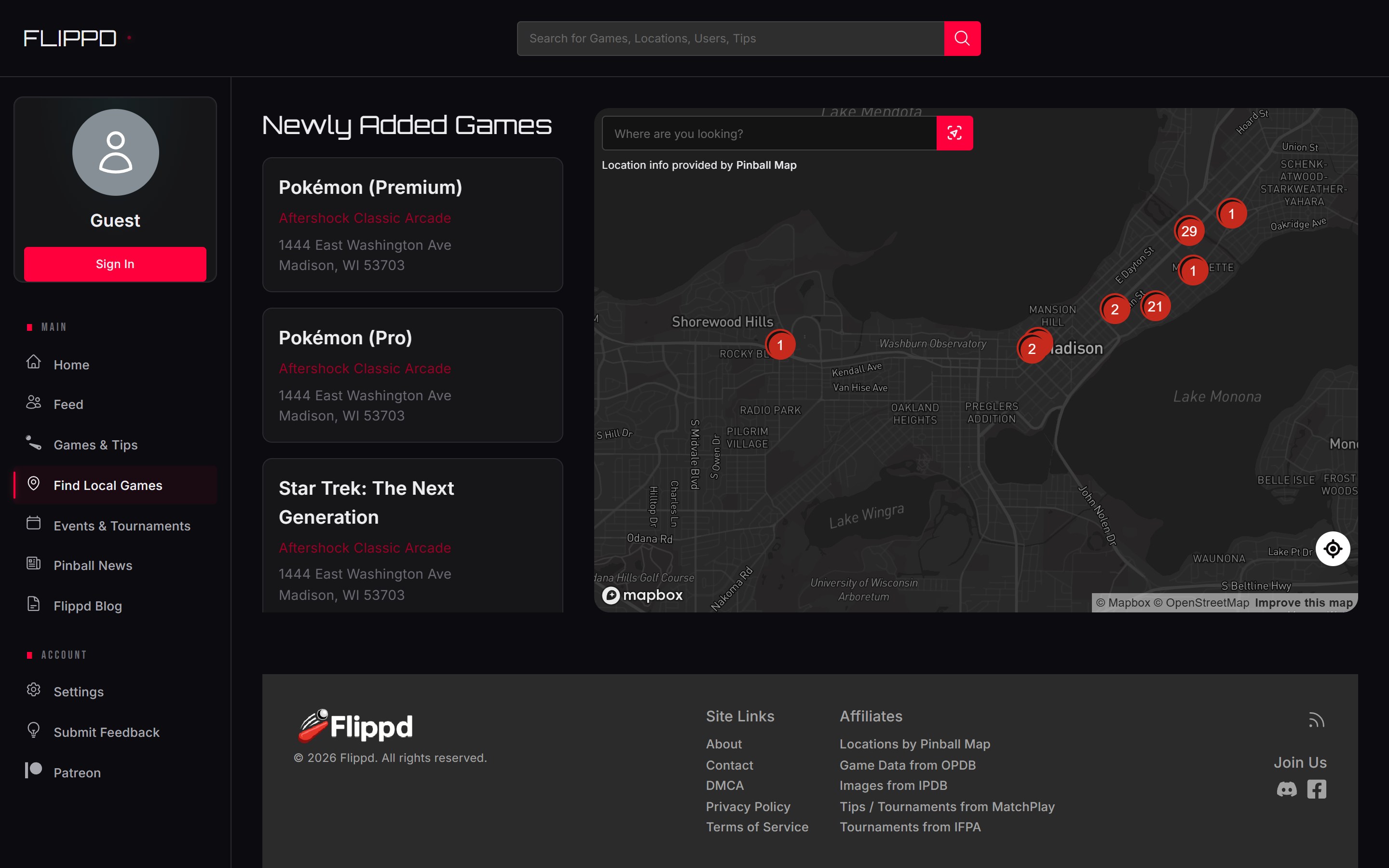Click the Patreon logo icon

coord(34,771)
